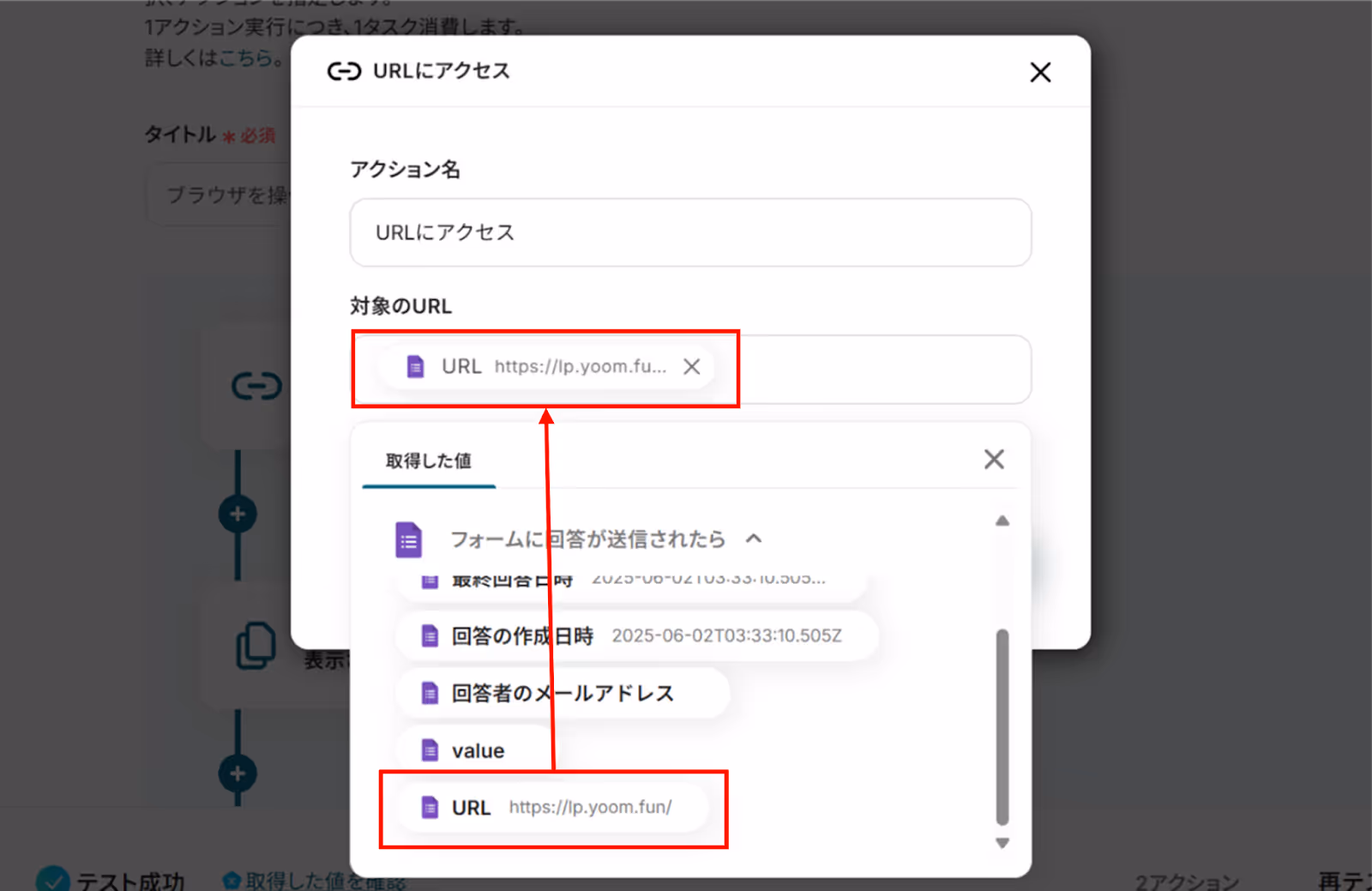The width and height of the screenshot is (1372, 891).
Task: Click the link icon in the dialog header
Action: (344, 71)
